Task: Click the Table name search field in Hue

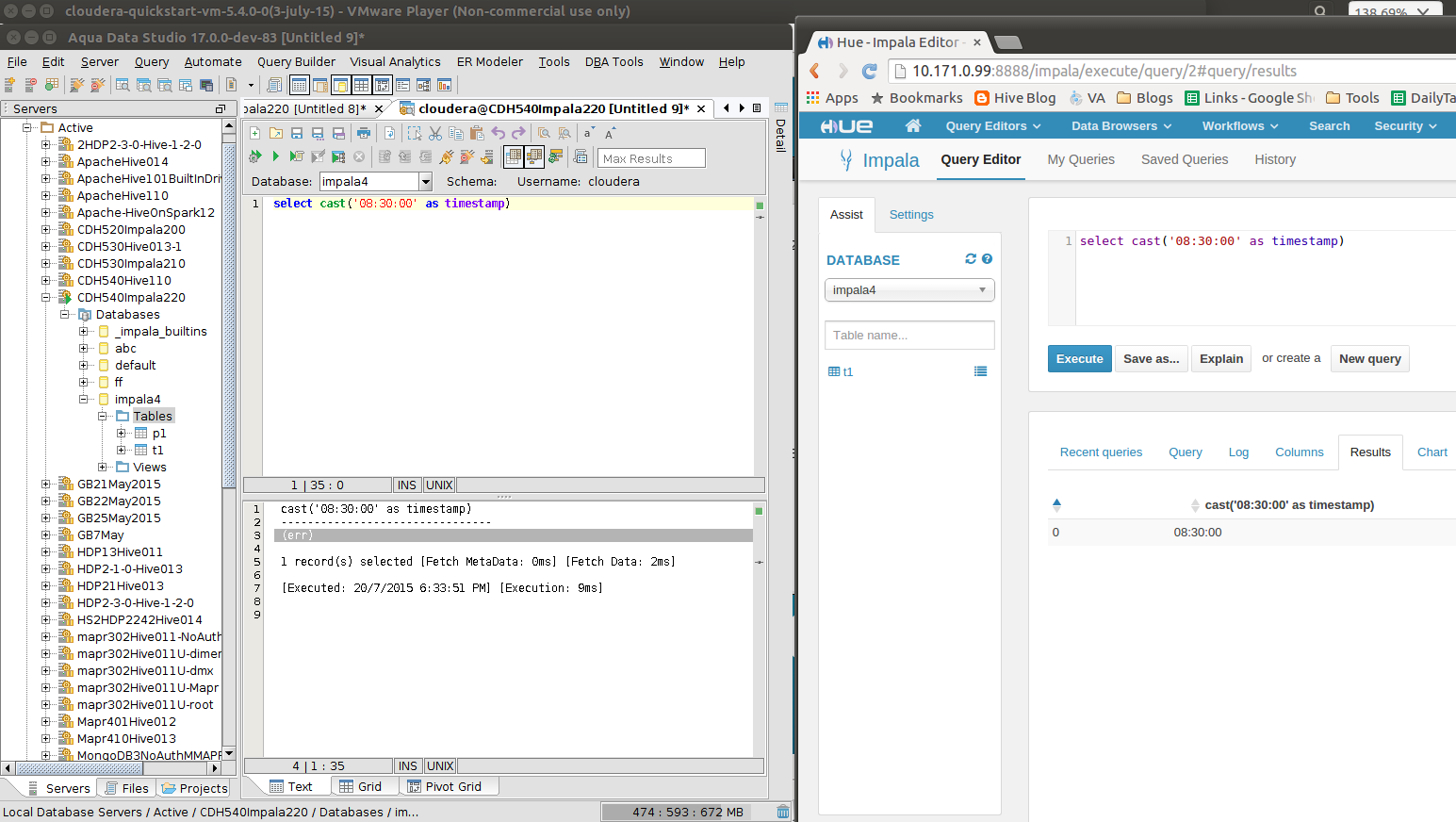Action: (x=909, y=336)
